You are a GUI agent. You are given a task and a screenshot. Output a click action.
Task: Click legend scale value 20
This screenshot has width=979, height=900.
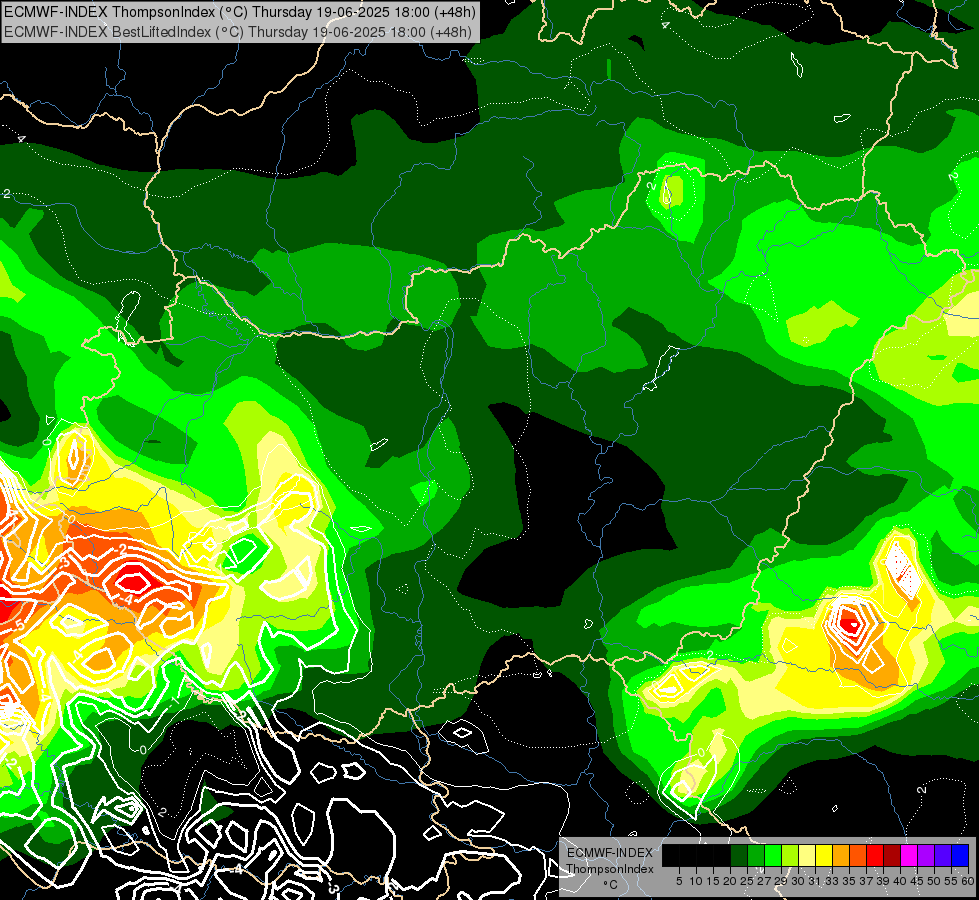coord(730,881)
